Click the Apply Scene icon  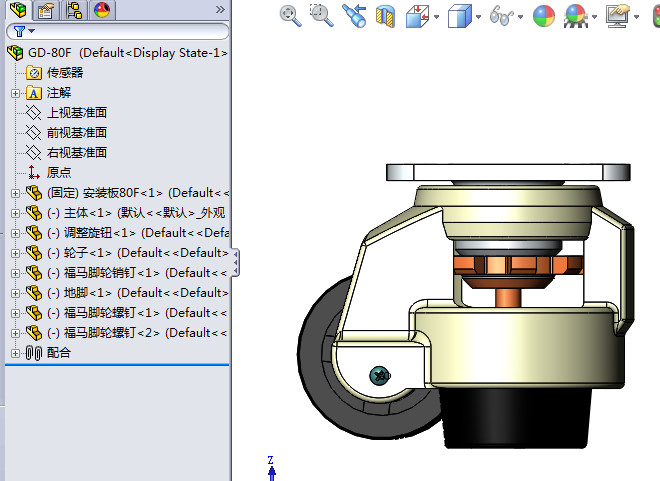click(x=576, y=16)
